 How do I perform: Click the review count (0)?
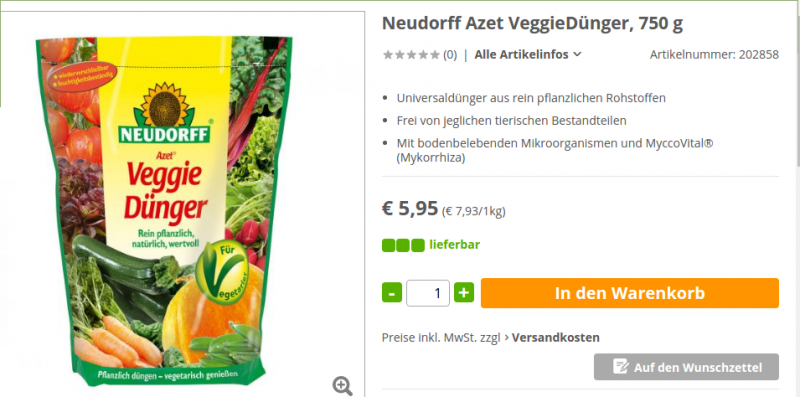[449, 55]
